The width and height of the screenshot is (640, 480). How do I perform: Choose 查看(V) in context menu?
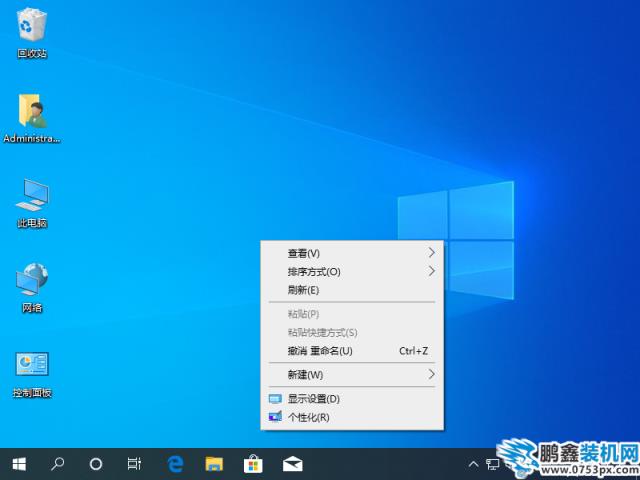click(x=352, y=253)
